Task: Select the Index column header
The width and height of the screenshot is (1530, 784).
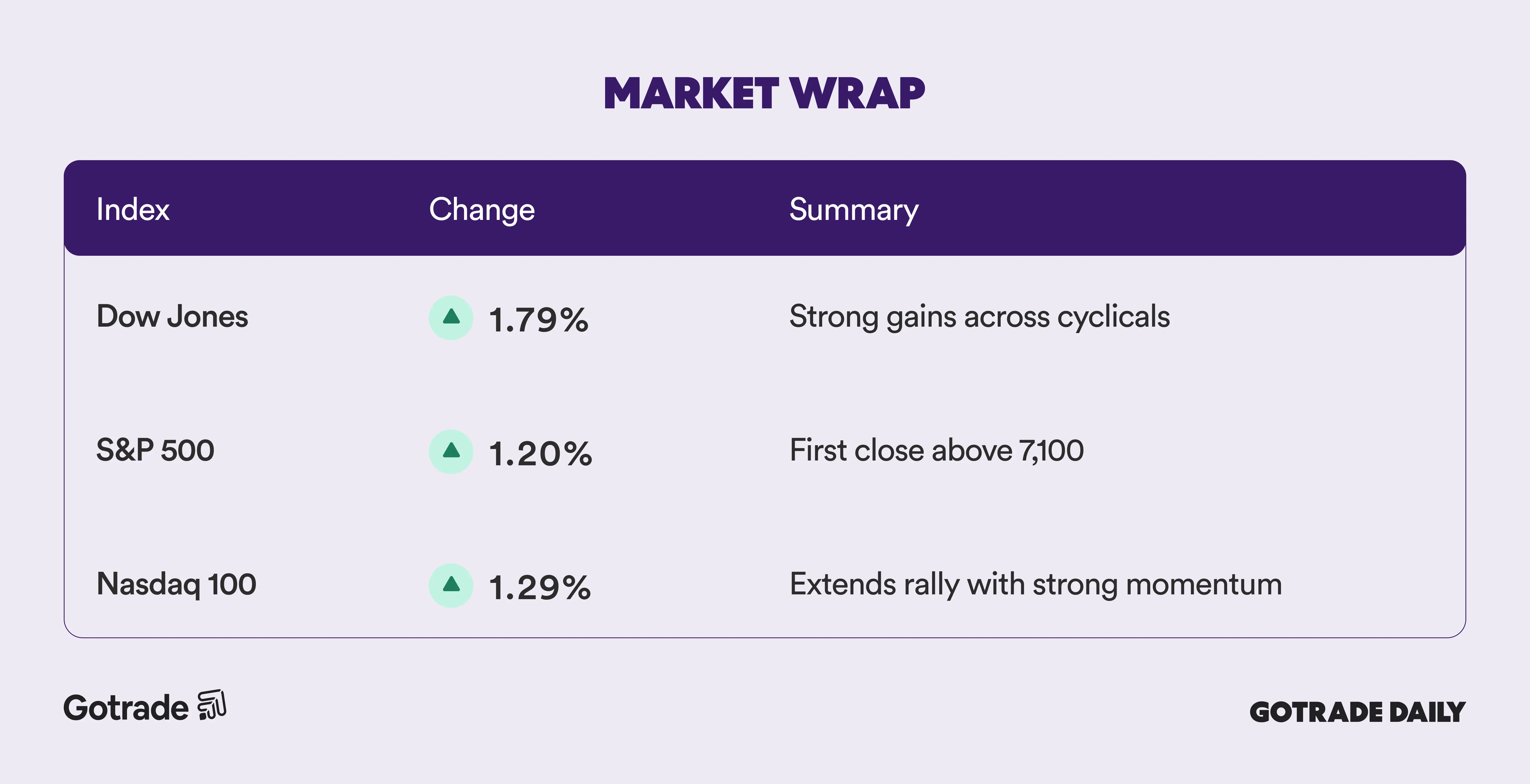Action: 133,209
